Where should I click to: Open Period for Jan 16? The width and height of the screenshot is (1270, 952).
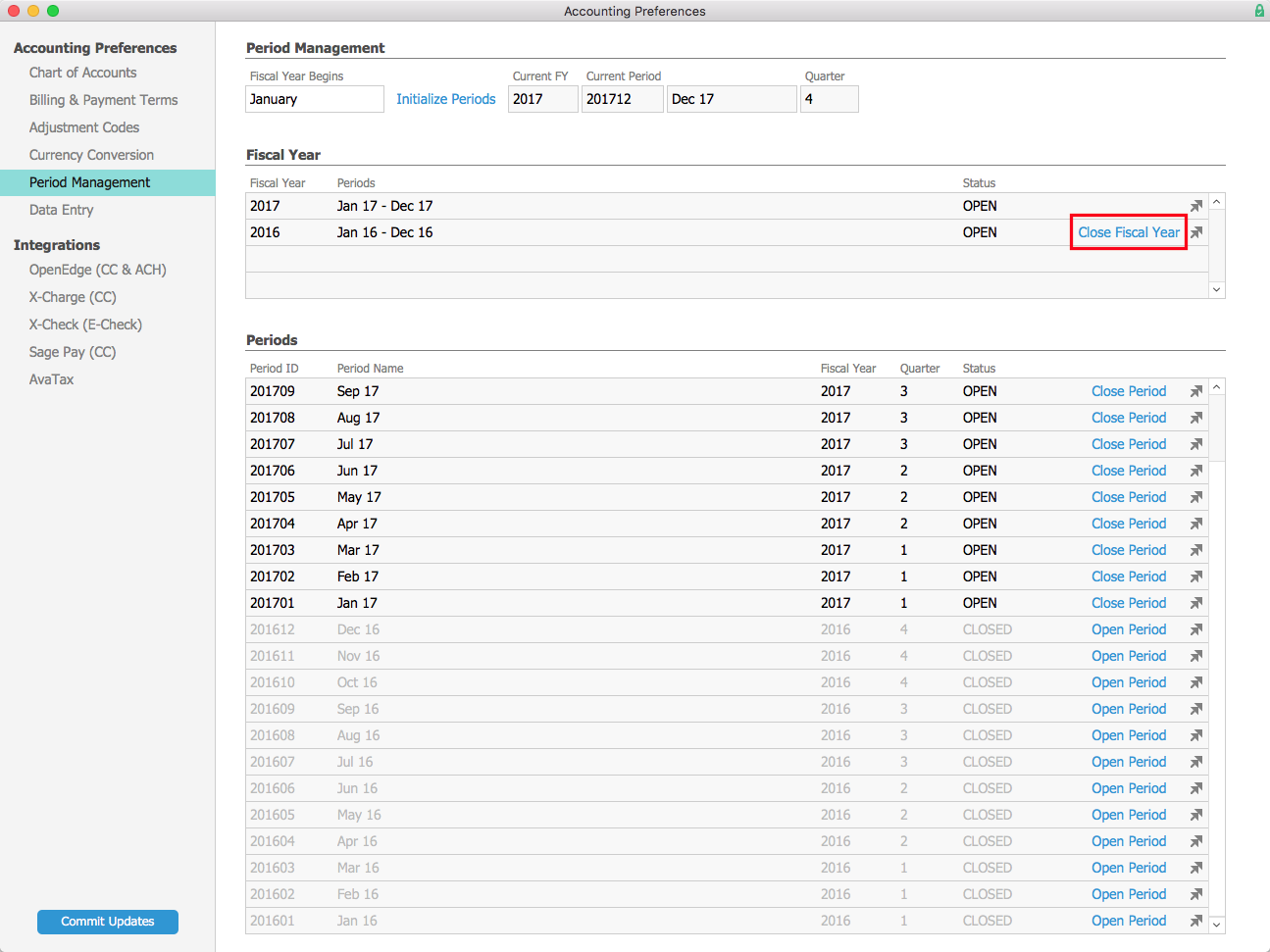1129,921
